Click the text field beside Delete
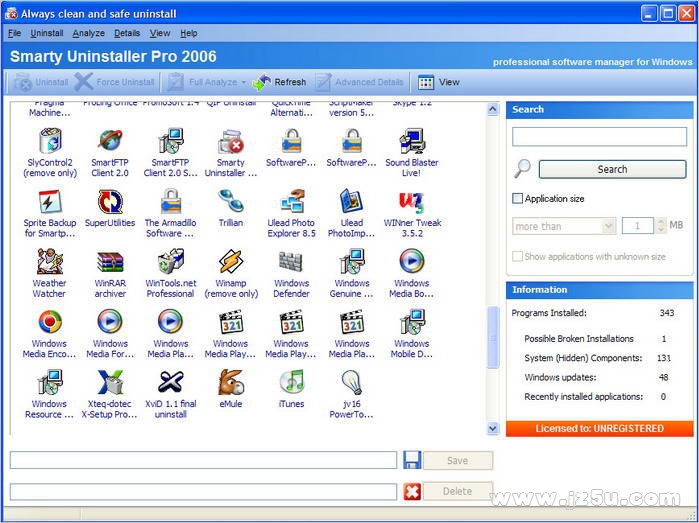 click(x=203, y=491)
